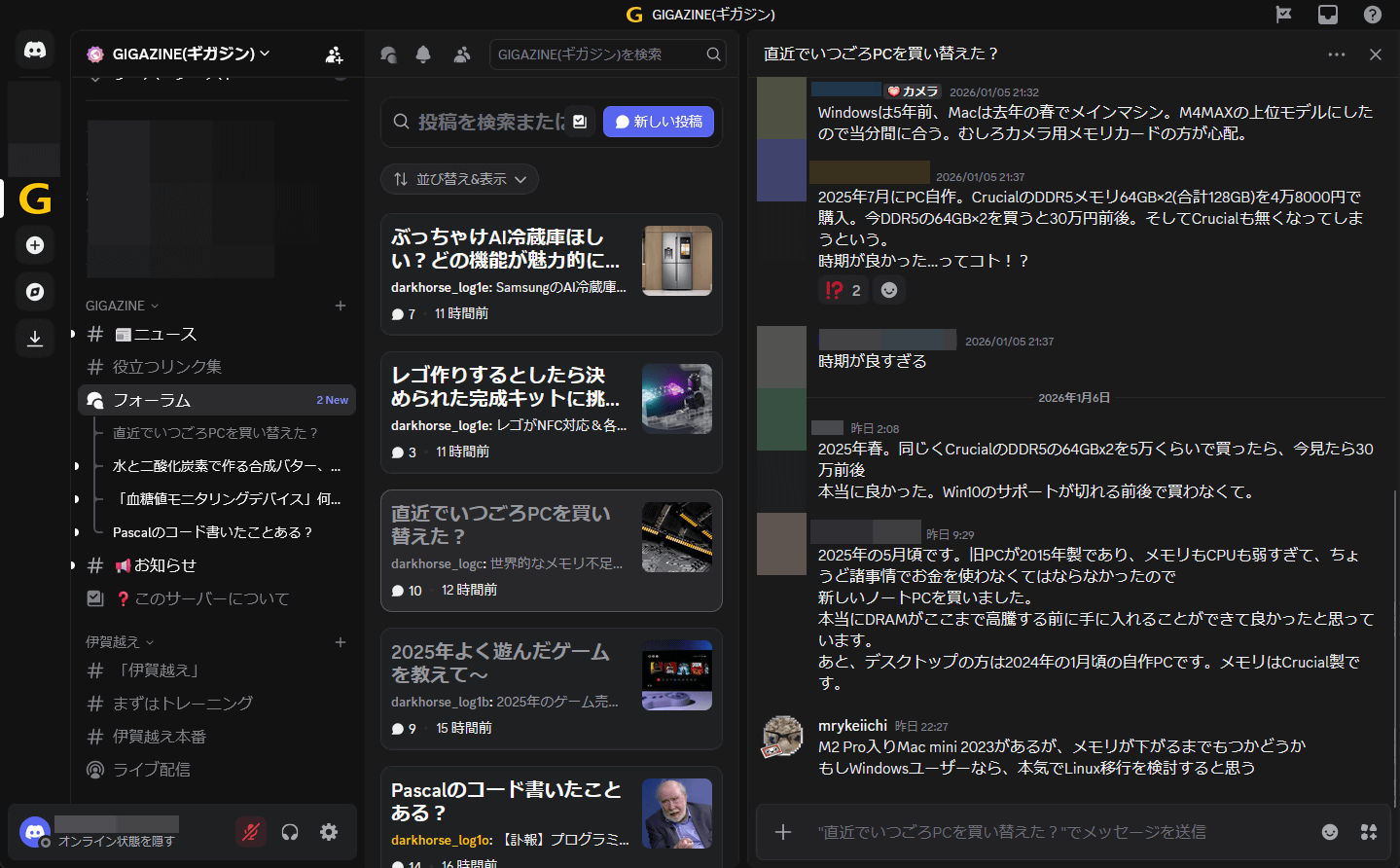Click the download apps icon in the sidebar
The height and width of the screenshot is (868, 1400).
[x=34, y=338]
